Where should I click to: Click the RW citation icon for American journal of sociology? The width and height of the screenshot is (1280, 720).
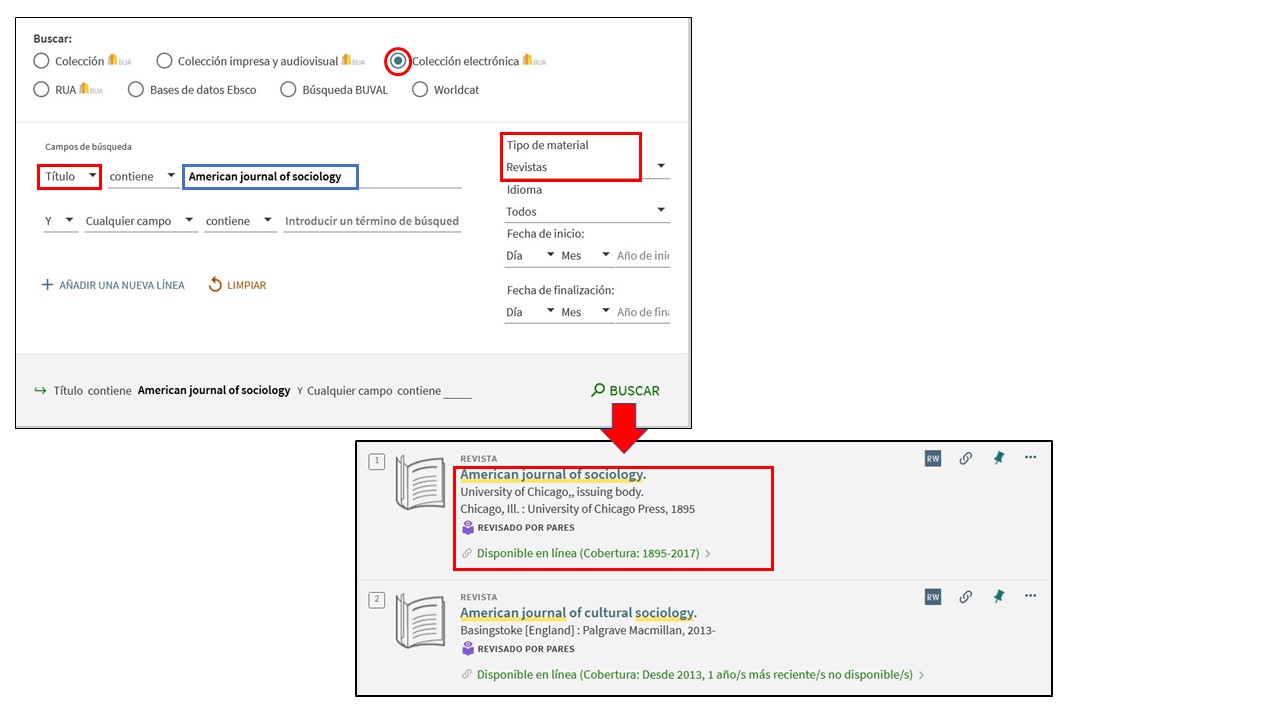click(932, 458)
